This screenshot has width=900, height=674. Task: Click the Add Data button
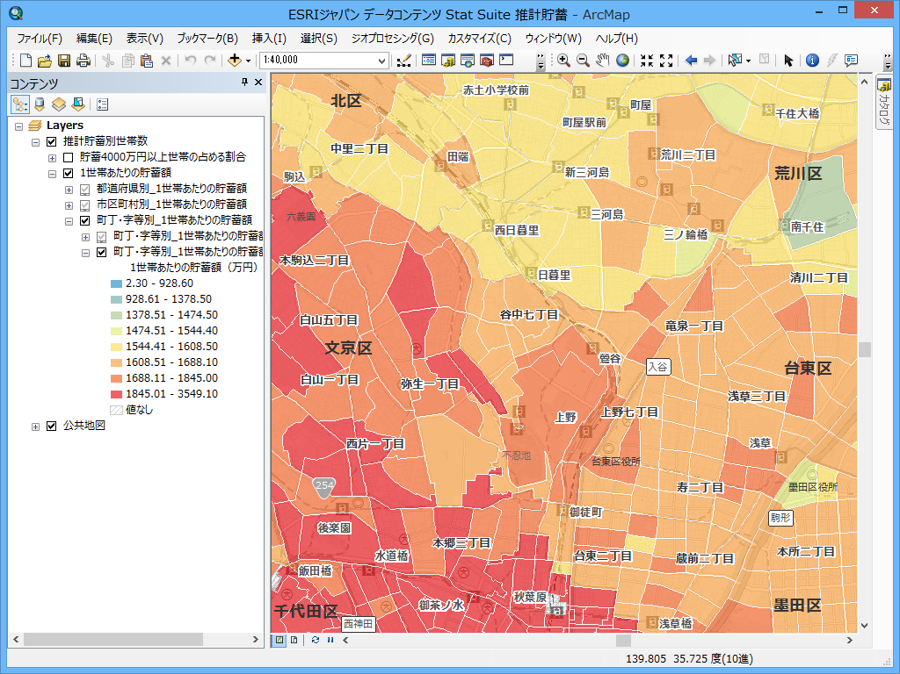pos(234,60)
